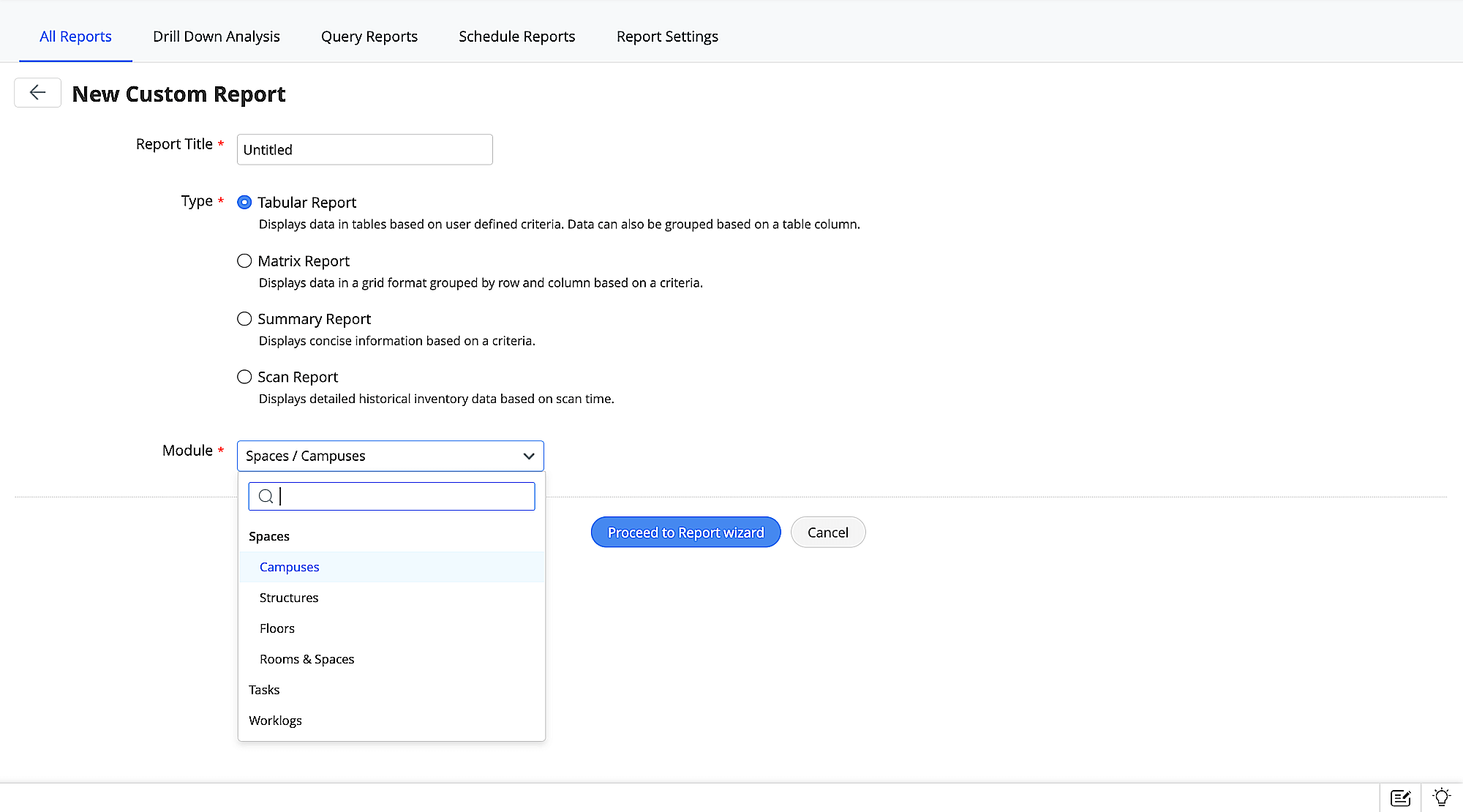1463x812 pixels.
Task: Open the Schedule Reports tab
Action: [516, 37]
